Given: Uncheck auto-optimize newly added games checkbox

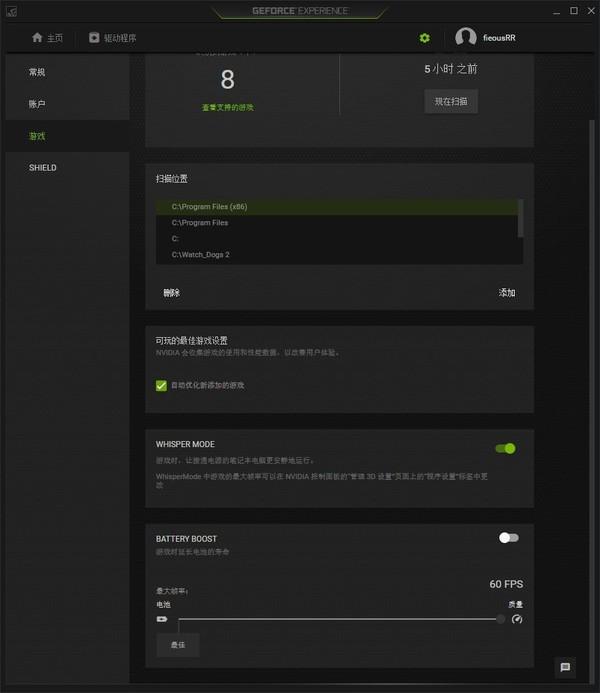Looking at the screenshot, I should (161, 385).
